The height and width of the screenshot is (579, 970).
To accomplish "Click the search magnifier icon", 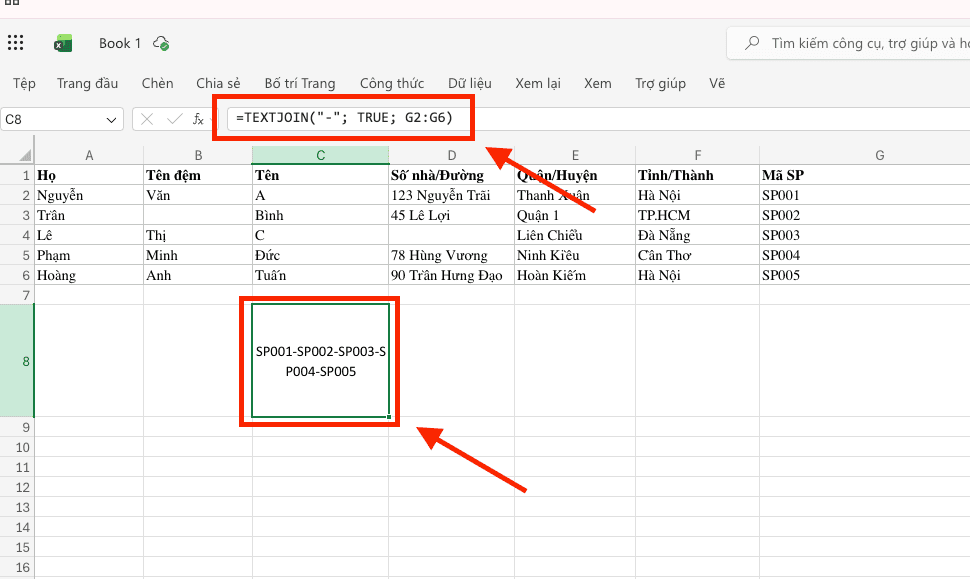I will point(752,43).
